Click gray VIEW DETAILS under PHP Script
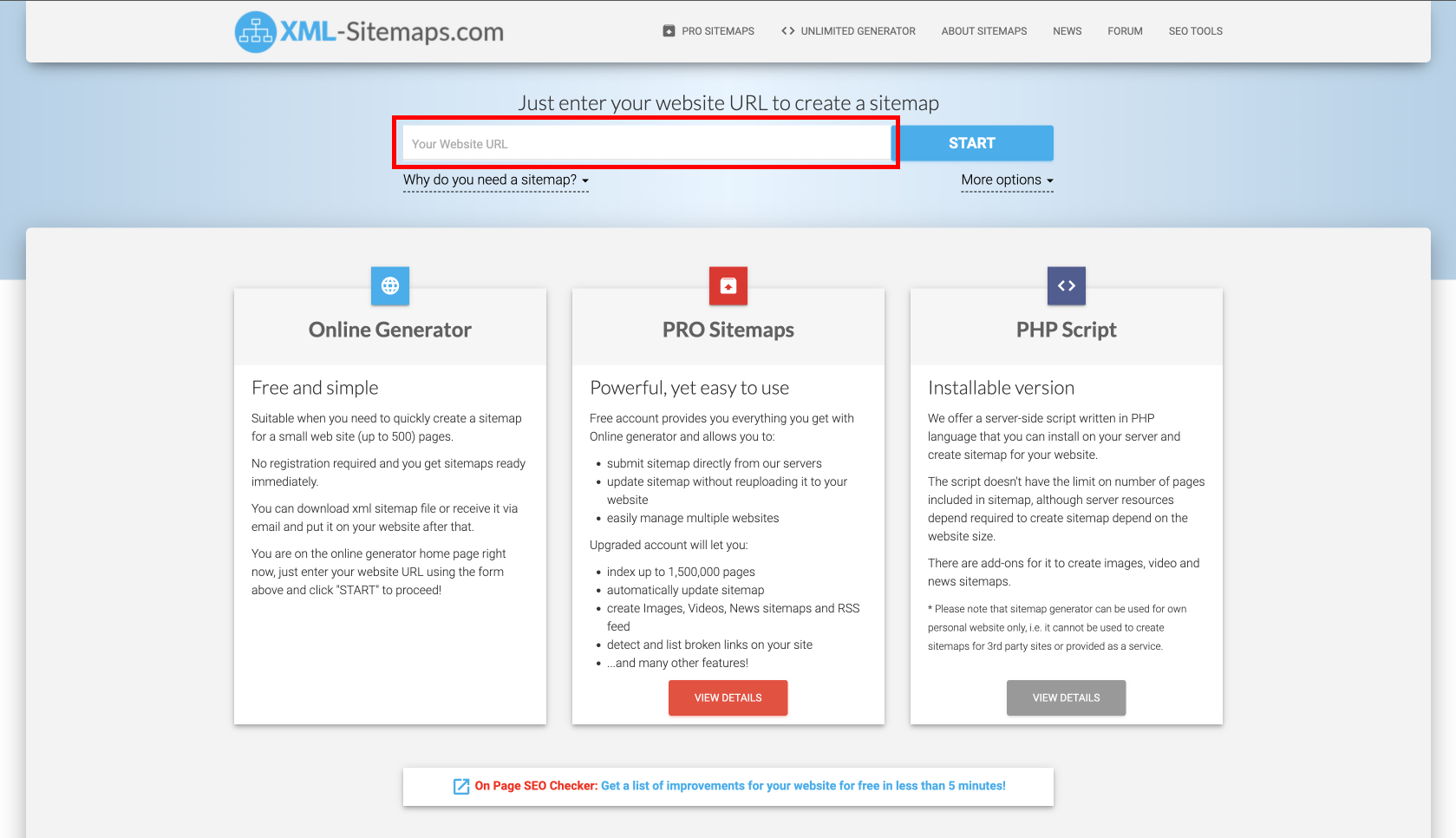 pyautogui.click(x=1067, y=698)
